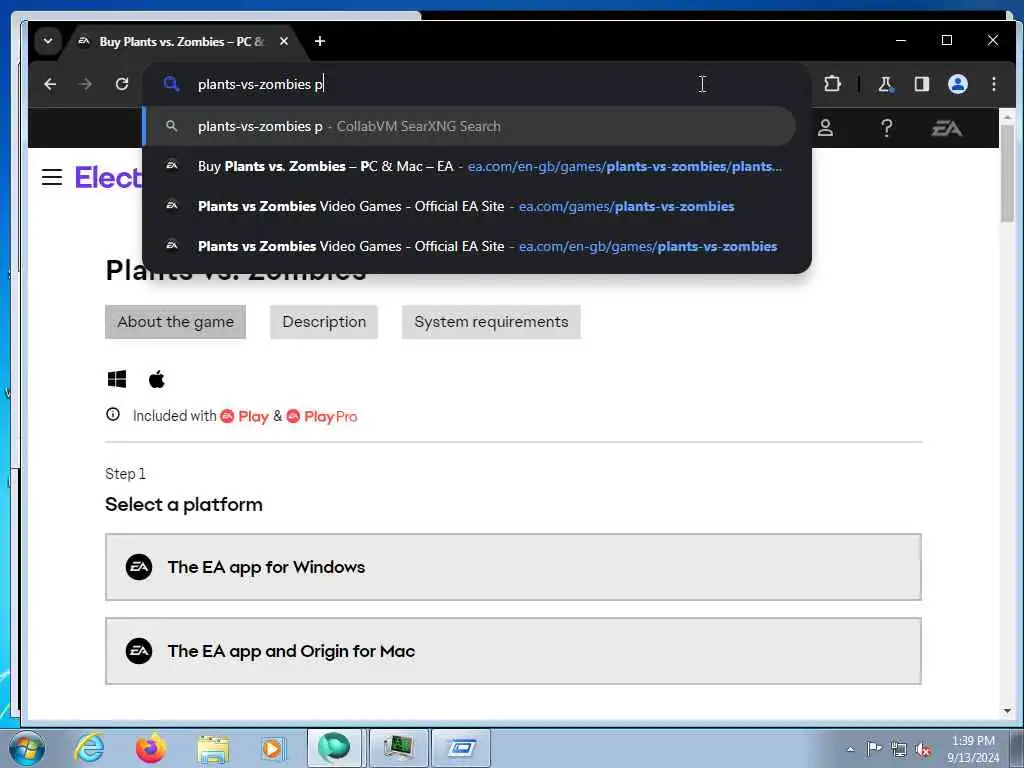
Task: Open Windows Media Player in taskbar
Action: coord(273,748)
